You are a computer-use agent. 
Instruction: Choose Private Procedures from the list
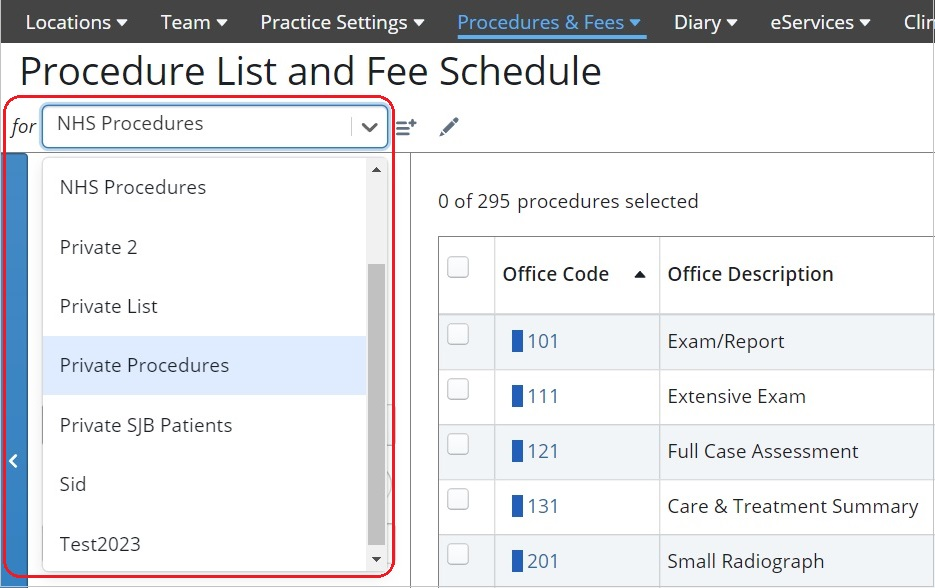(x=144, y=365)
